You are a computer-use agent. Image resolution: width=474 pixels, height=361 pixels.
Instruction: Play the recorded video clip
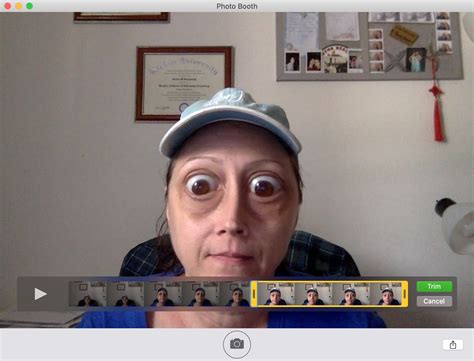pyautogui.click(x=41, y=294)
